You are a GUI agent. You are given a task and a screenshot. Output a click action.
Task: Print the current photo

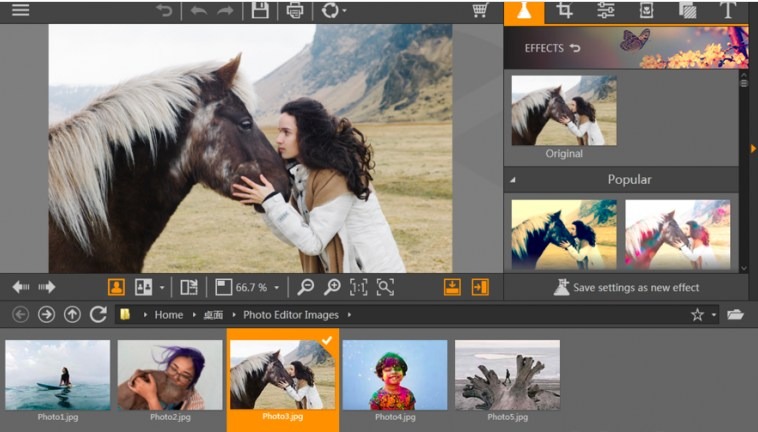click(294, 10)
